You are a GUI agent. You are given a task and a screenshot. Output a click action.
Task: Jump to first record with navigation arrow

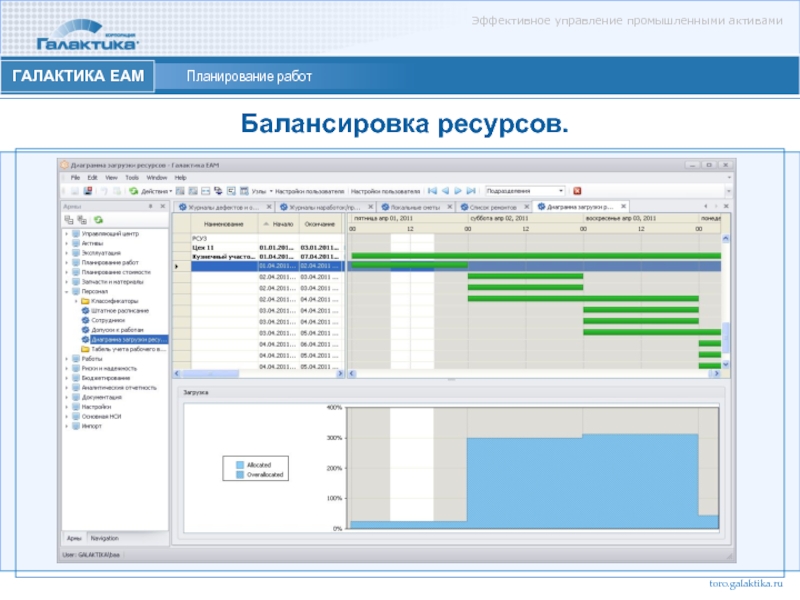(x=432, y=190)
